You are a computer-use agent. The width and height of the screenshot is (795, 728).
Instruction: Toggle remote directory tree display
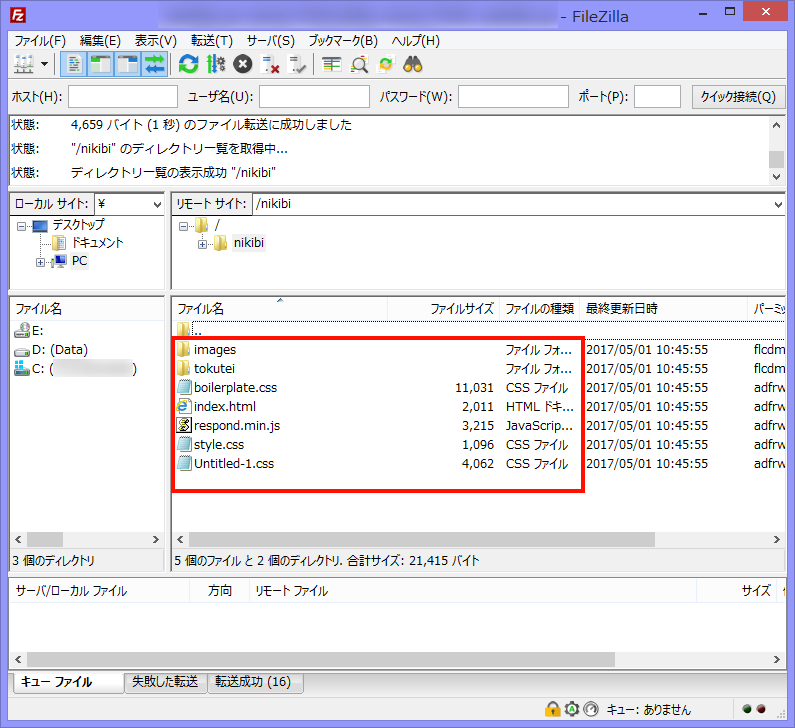point(127,64)
